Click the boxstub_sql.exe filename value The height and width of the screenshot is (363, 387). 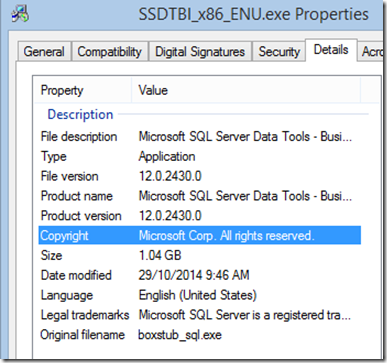coord(180,335)
